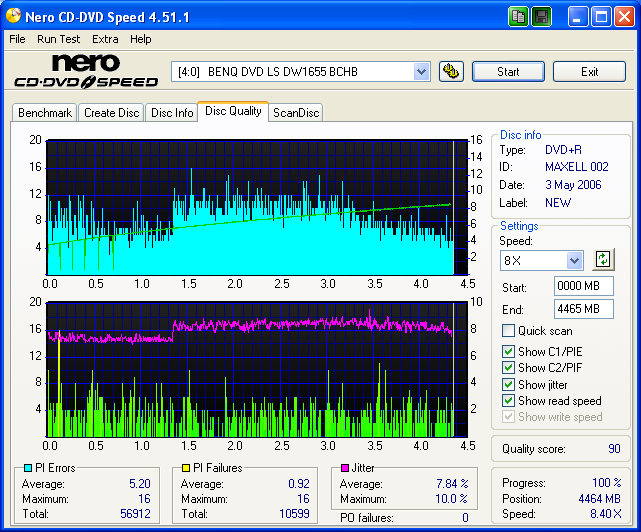Click the Nero CD-DVD Speed logo
The width and height of the screenshot is (641, 532).
point(85,72)
